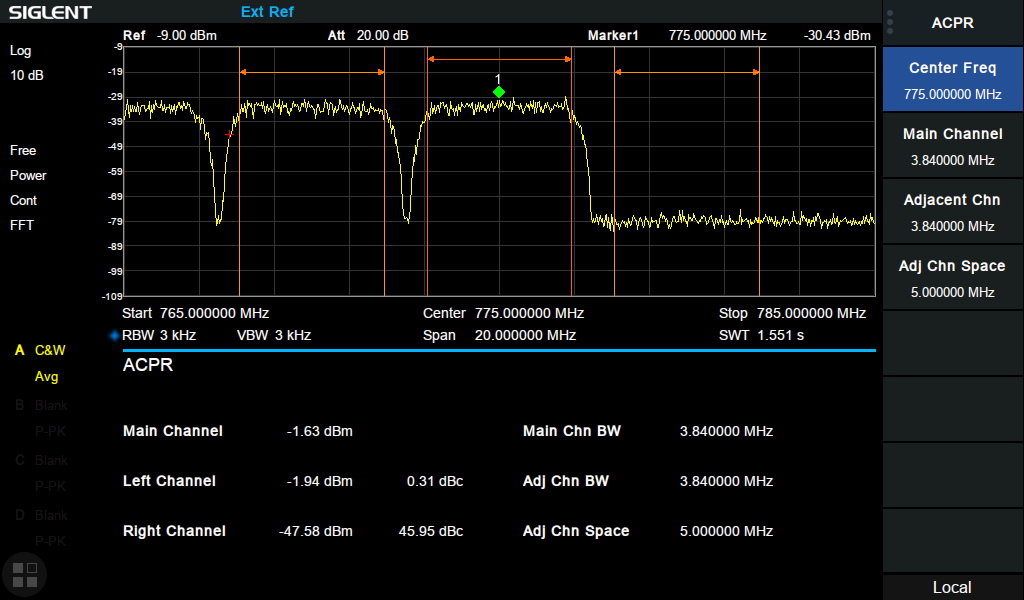Click the Ext Ref indicator

[x=267, y=12]
